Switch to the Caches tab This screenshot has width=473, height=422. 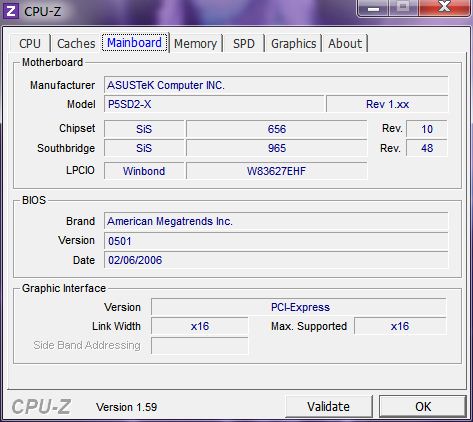tap(76, 43)
